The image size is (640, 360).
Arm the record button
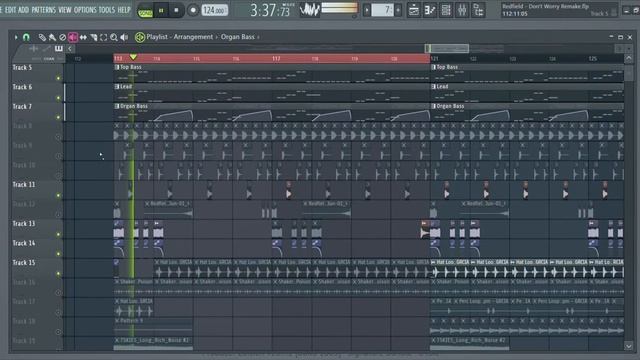[x=193, y=10]
